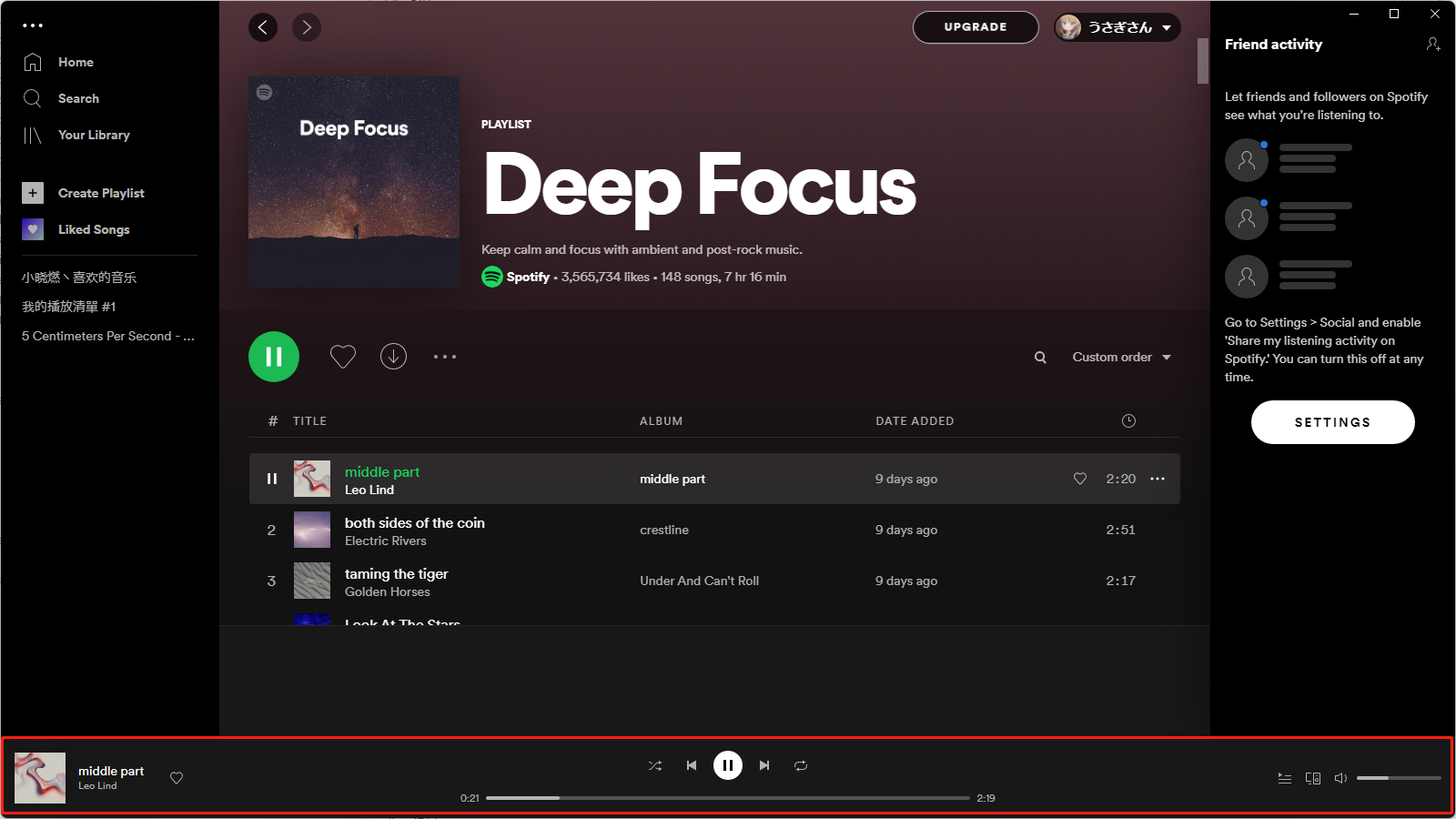Open playlist 我的播放清單 #1
This screenshot has height=819, width=1456.
[69, 307]
